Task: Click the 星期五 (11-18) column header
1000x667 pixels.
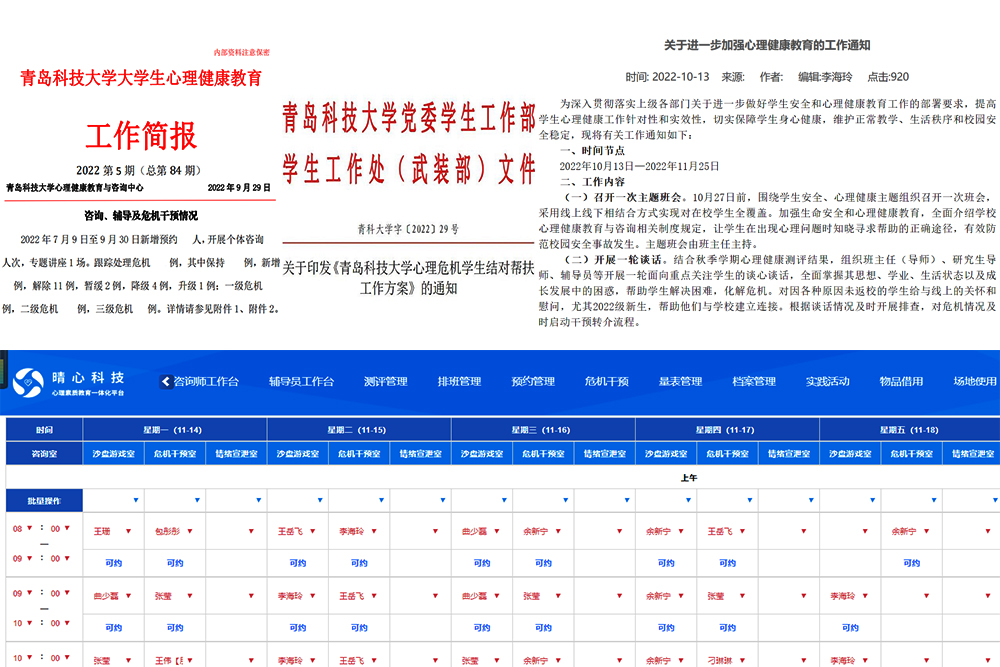Action: (x=909, y=430)
